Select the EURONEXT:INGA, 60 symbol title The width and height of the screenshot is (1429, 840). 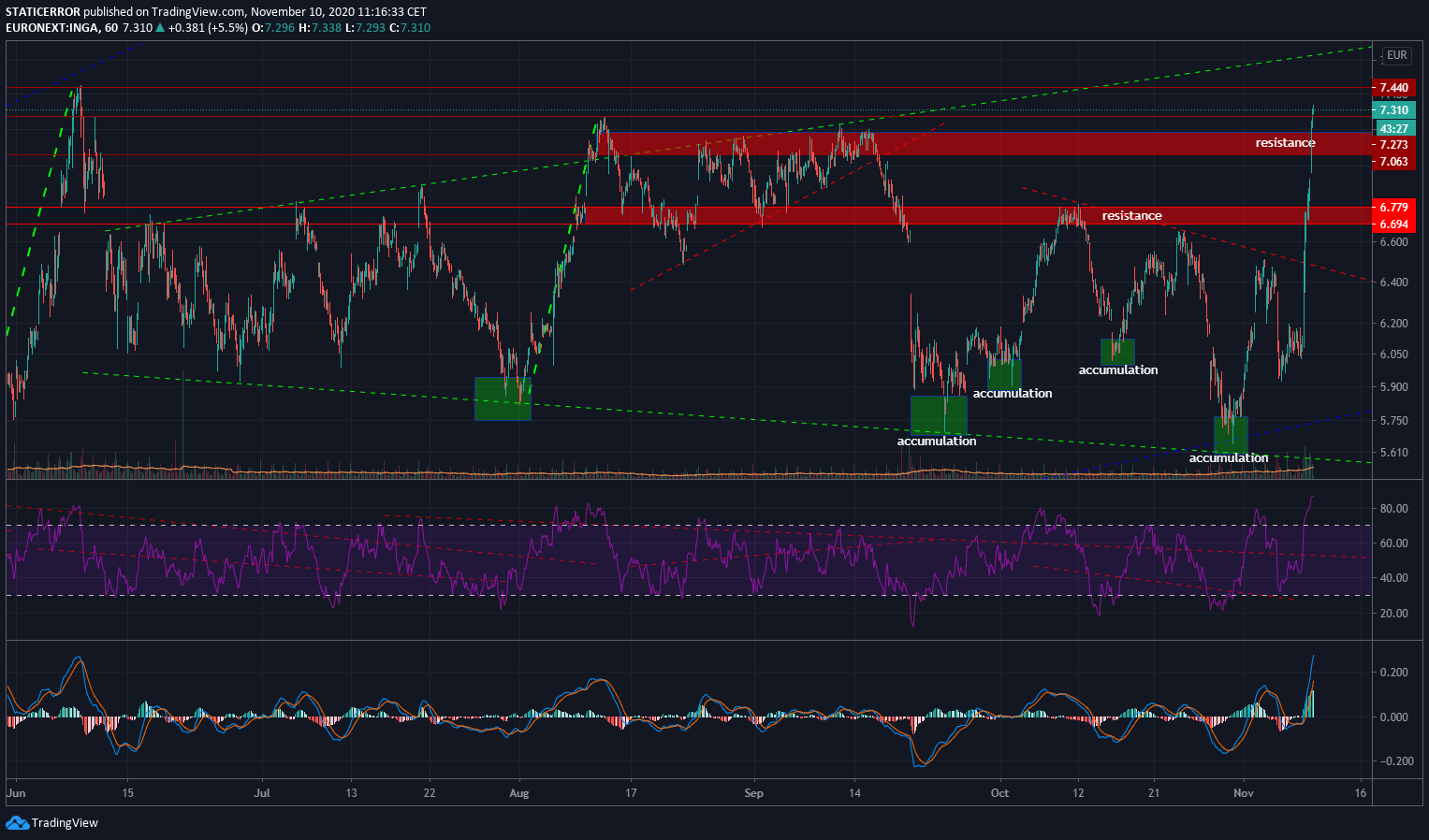point(62,28)
